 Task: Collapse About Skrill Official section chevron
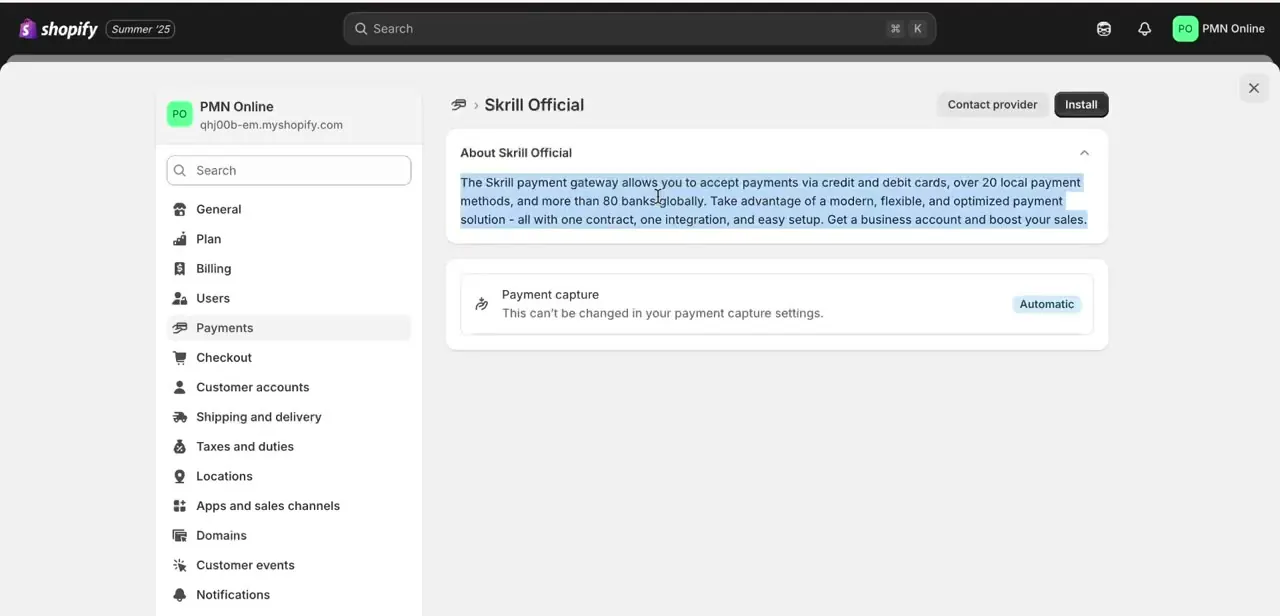click(1084, 153)
